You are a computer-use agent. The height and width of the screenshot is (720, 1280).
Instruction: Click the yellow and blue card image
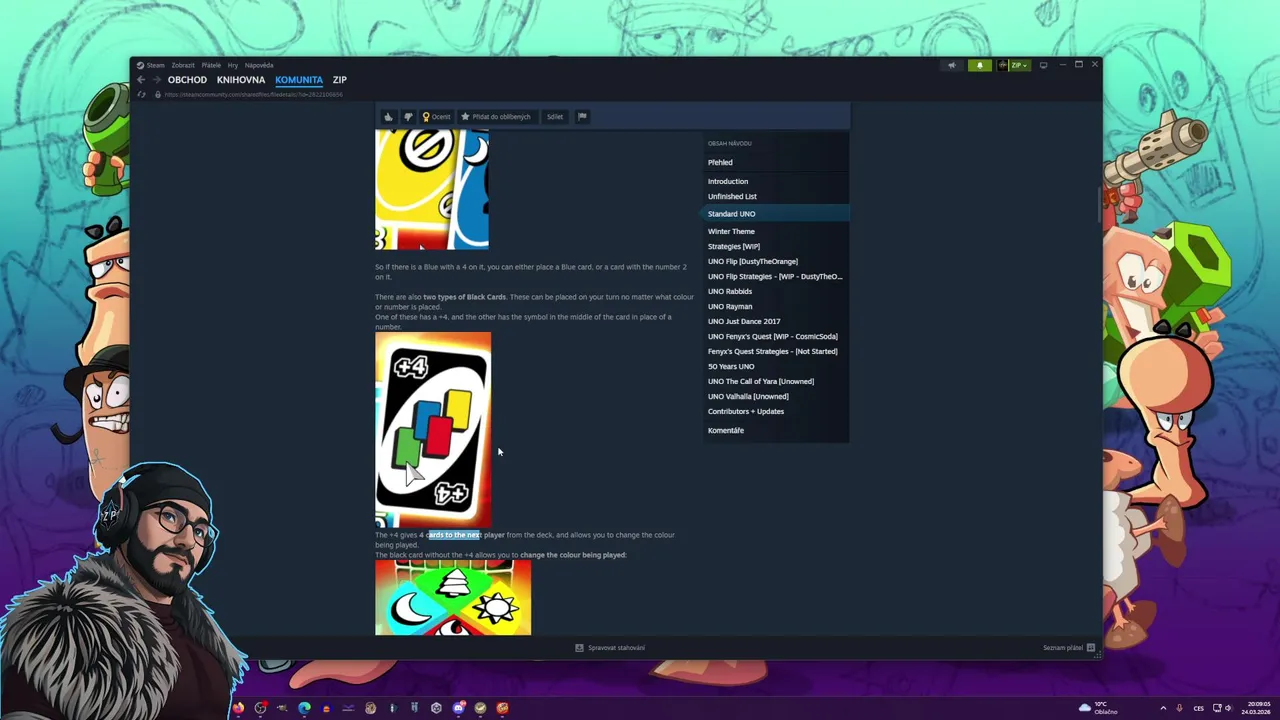432,189
